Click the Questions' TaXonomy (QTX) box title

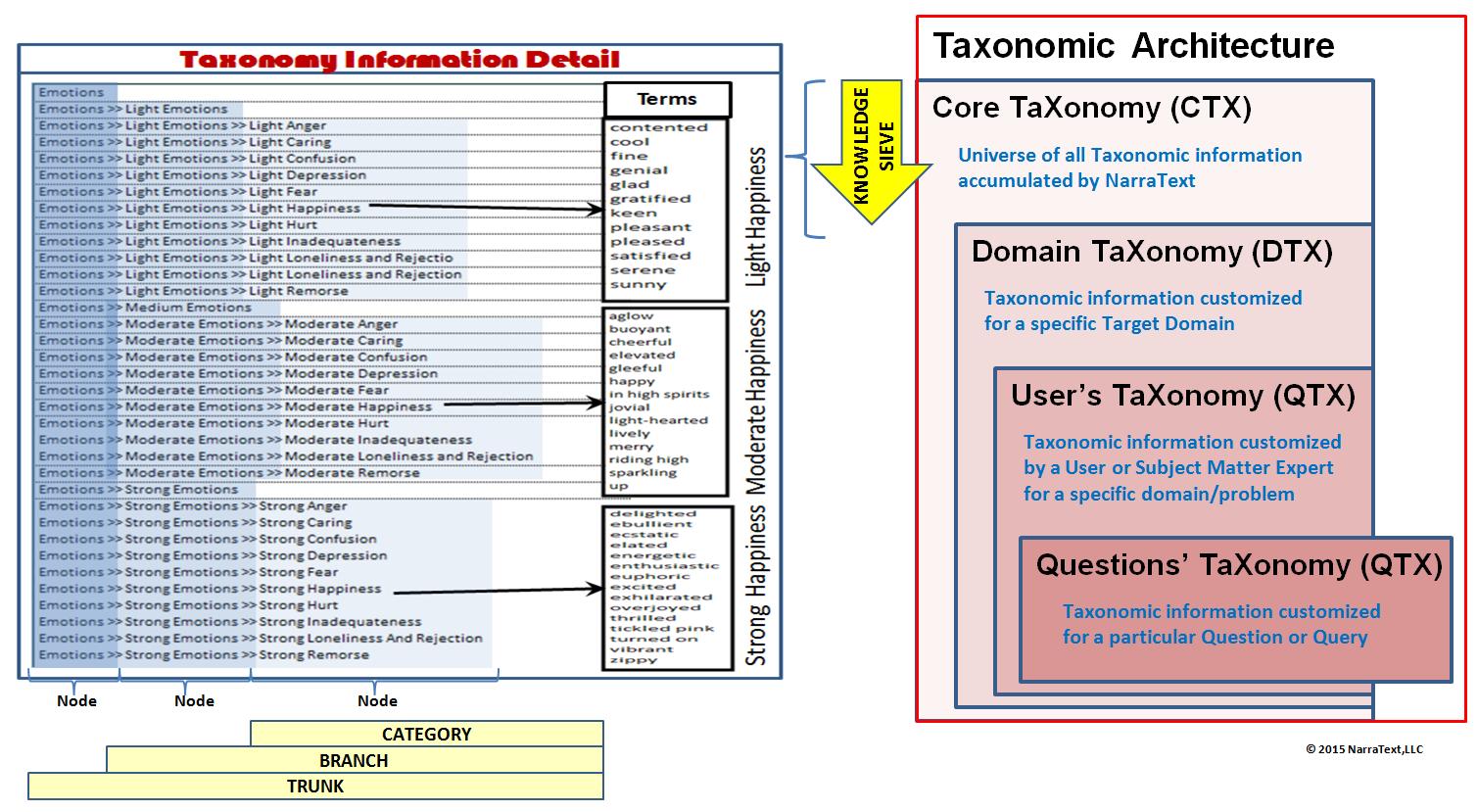[x=1238, y=565]
